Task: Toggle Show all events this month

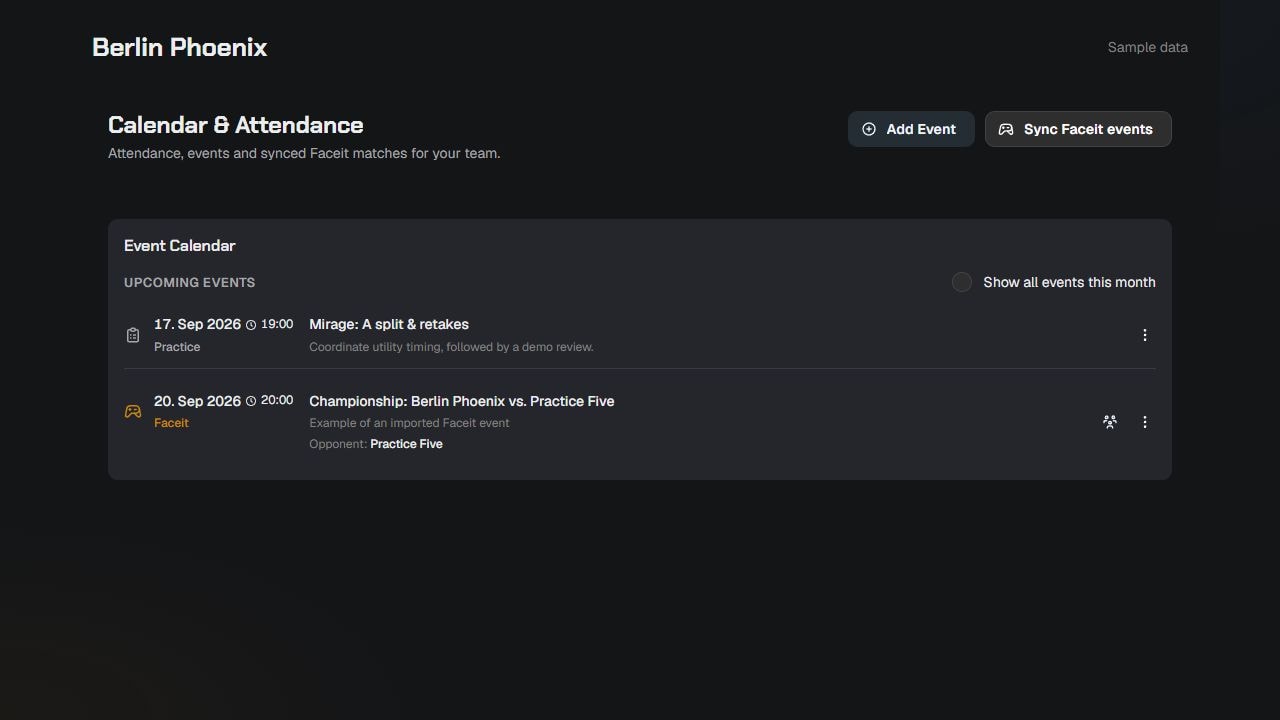Action: pyautogui.click(x=962, y=282)
